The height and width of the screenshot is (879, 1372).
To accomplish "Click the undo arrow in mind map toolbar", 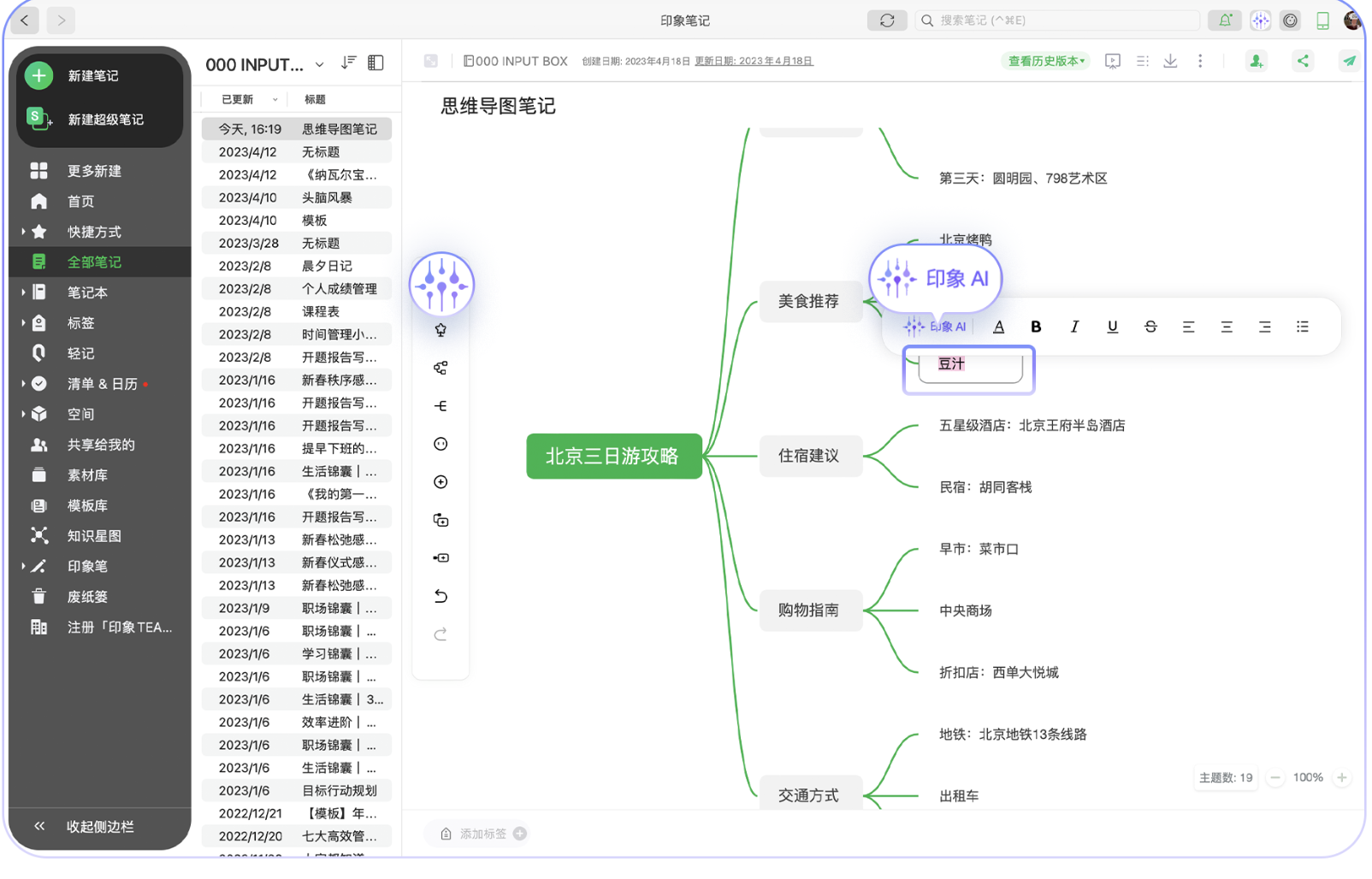I will pyautogui.click(x=441, y=596).
